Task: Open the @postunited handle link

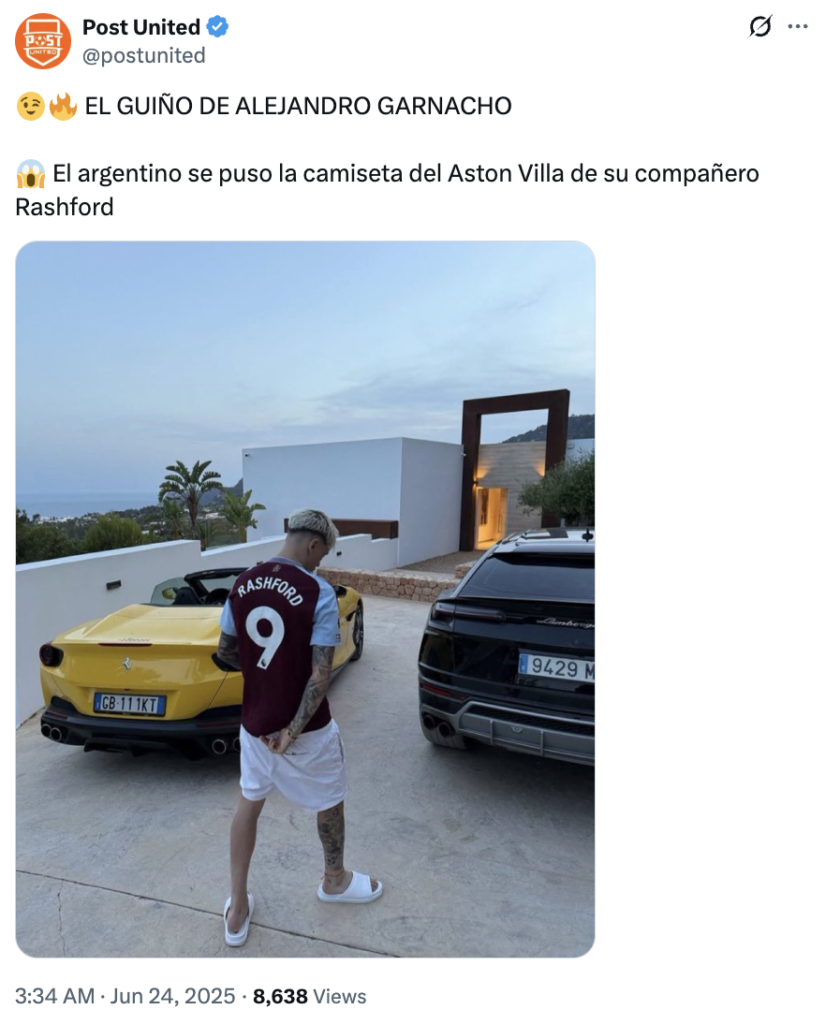Action: click(x=144, y=56)
